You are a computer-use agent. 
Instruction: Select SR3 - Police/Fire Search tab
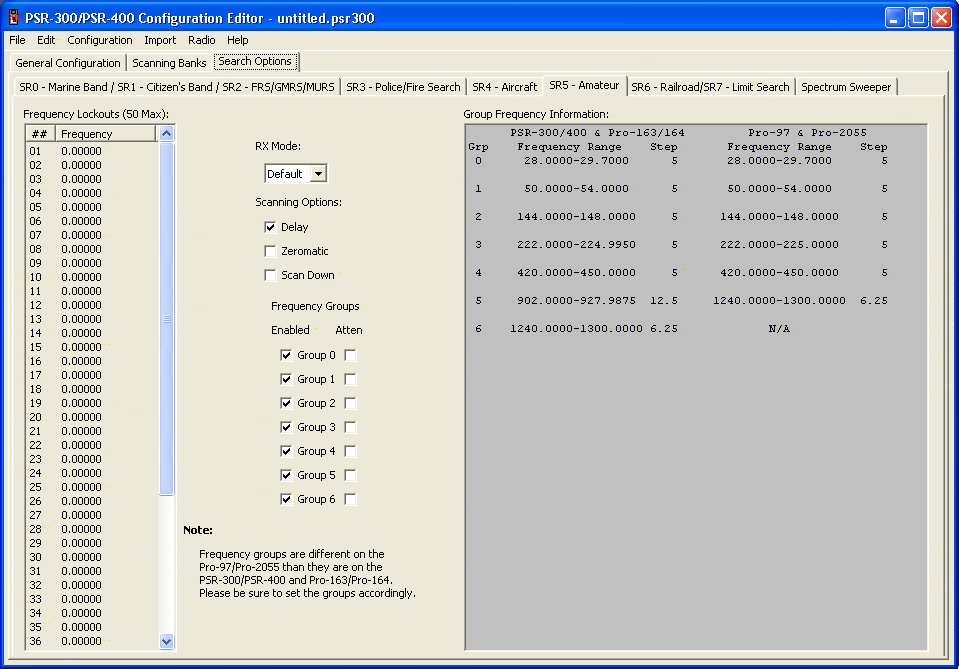[x=403, y=87]
